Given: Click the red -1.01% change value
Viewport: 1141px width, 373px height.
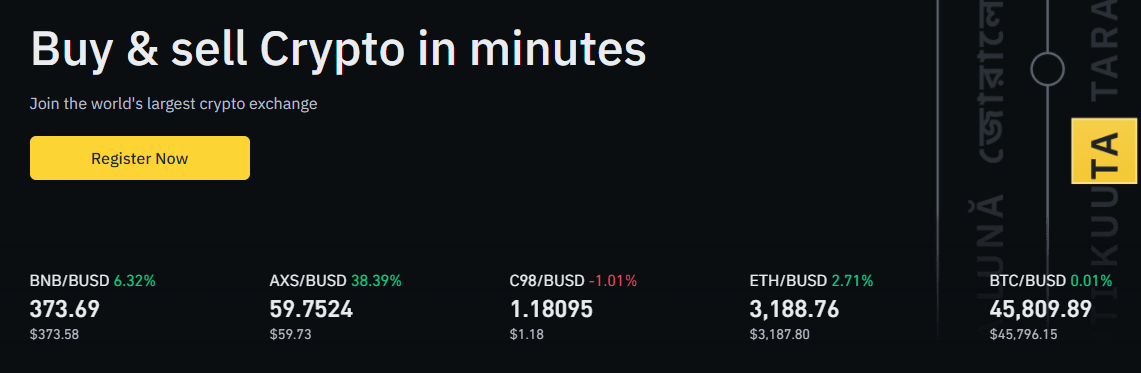Looking at the screenshot, I should point(613,280).
